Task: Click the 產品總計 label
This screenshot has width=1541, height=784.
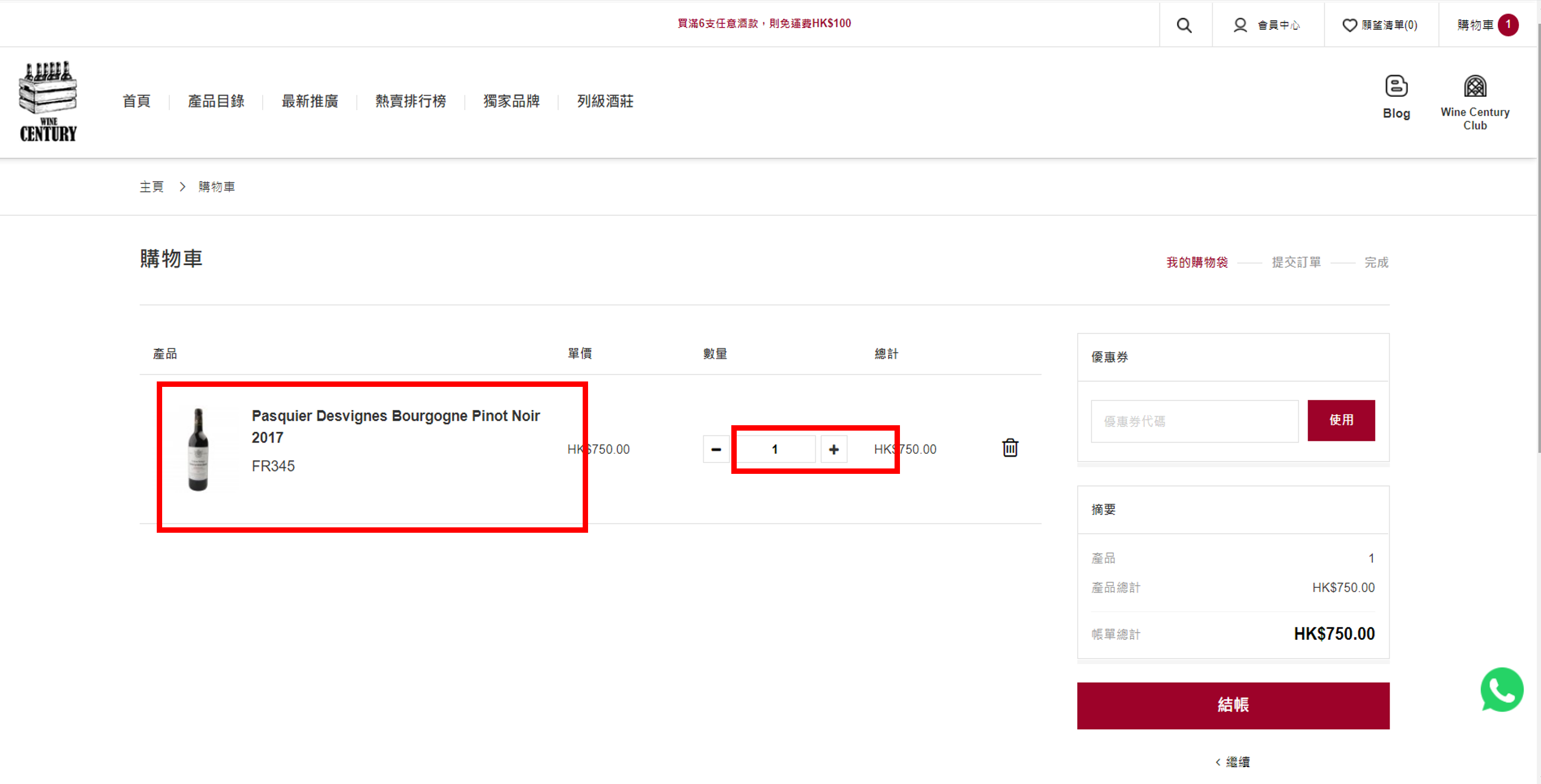Action: (1116, 588)
